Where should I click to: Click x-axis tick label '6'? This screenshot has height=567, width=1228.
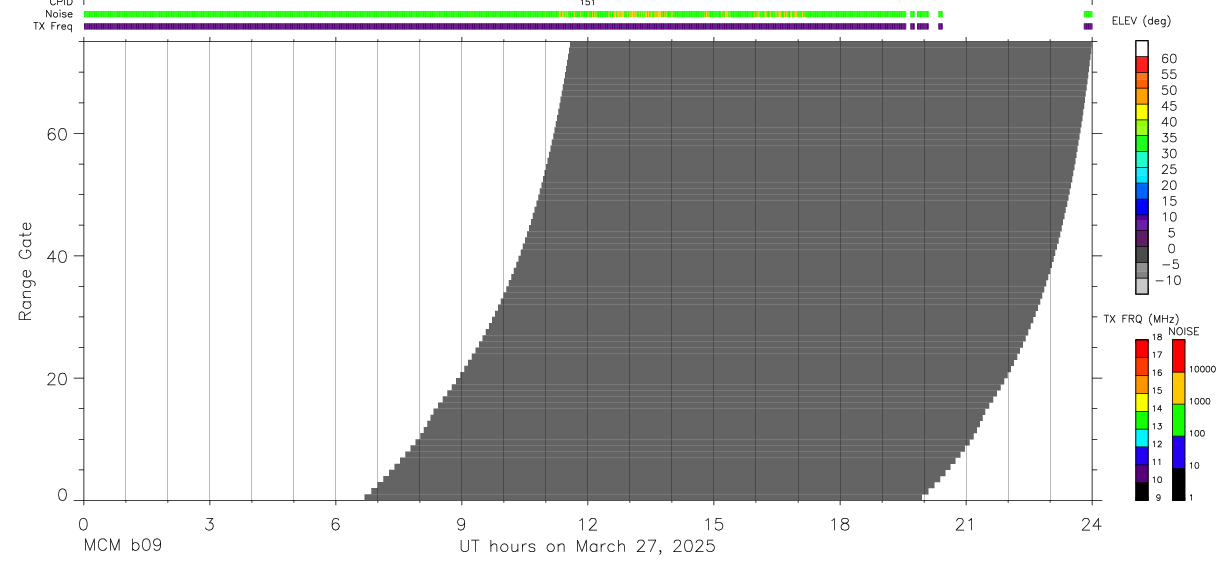click(335, 524)
